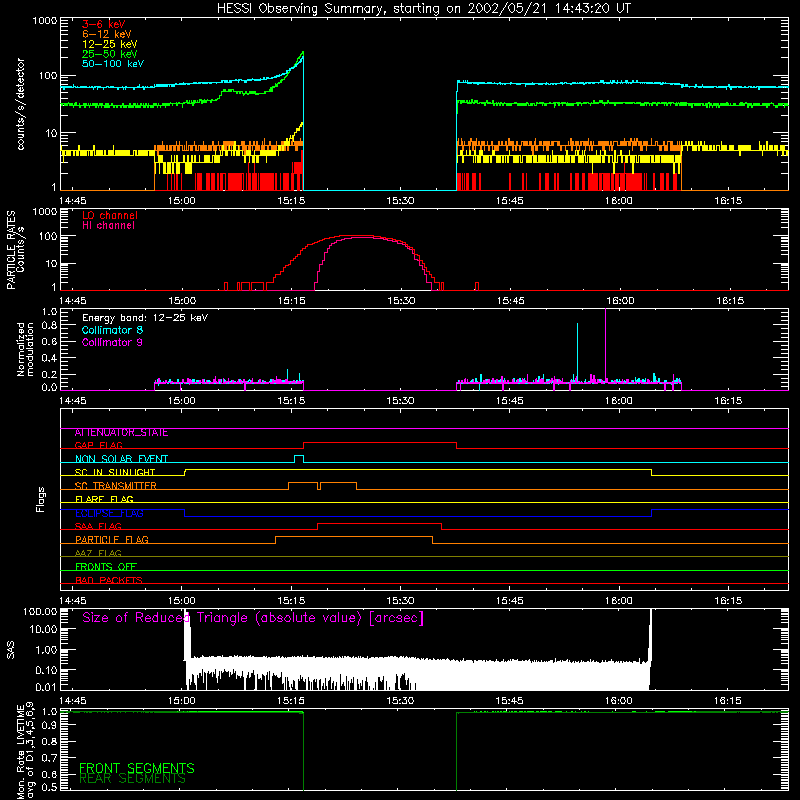Click the FRONT SEGMENTS legend label
800x800 pixels.
137,768
